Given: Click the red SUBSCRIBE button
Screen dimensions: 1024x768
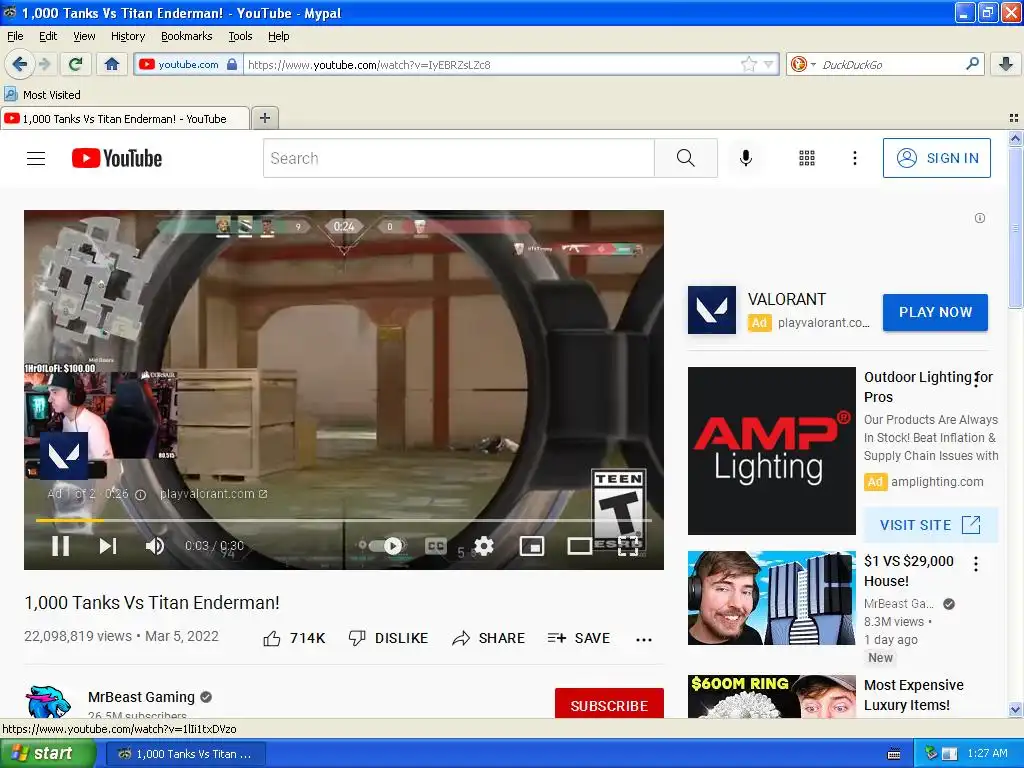Looking at the screenshot, I should point(609,703).
